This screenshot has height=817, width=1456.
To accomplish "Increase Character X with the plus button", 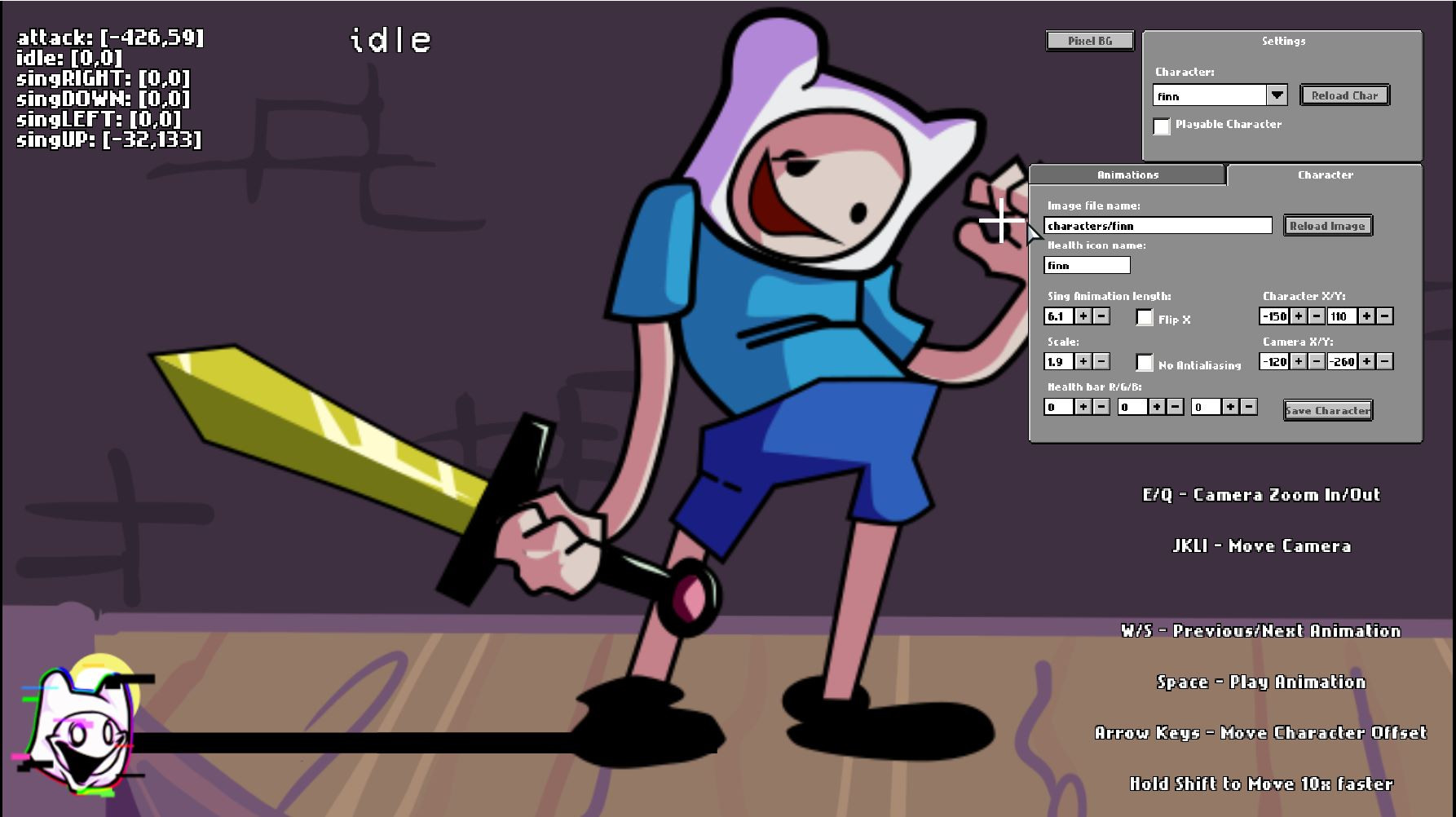I will point(1301,316).
